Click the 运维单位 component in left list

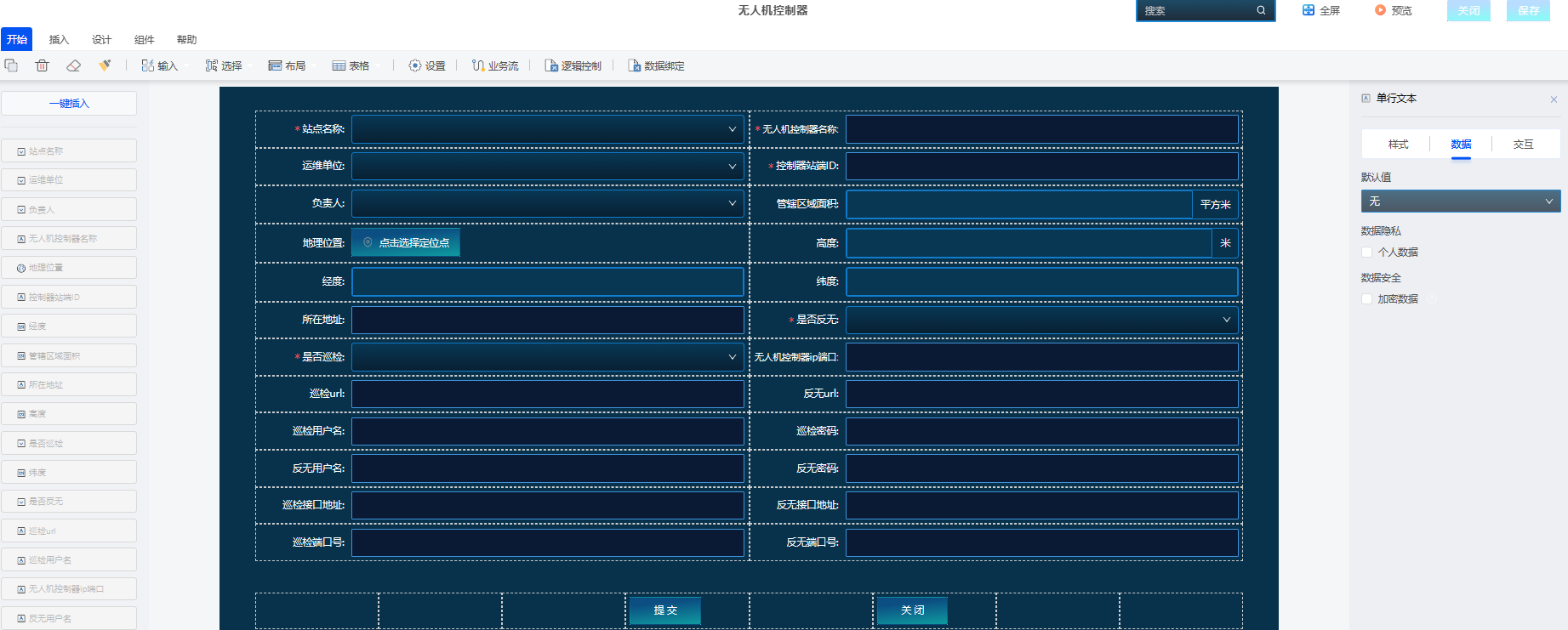click(x=69, y=180)
